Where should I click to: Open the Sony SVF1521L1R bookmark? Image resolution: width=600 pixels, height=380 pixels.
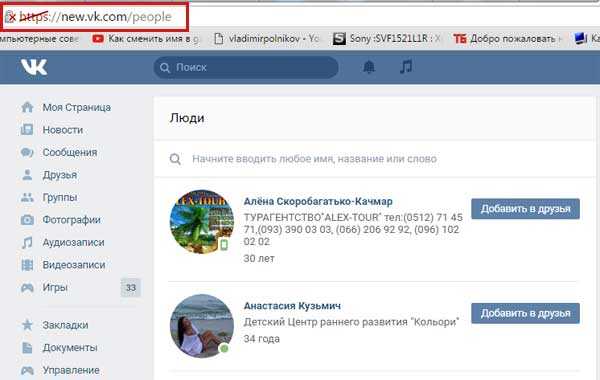click(387, 39)
